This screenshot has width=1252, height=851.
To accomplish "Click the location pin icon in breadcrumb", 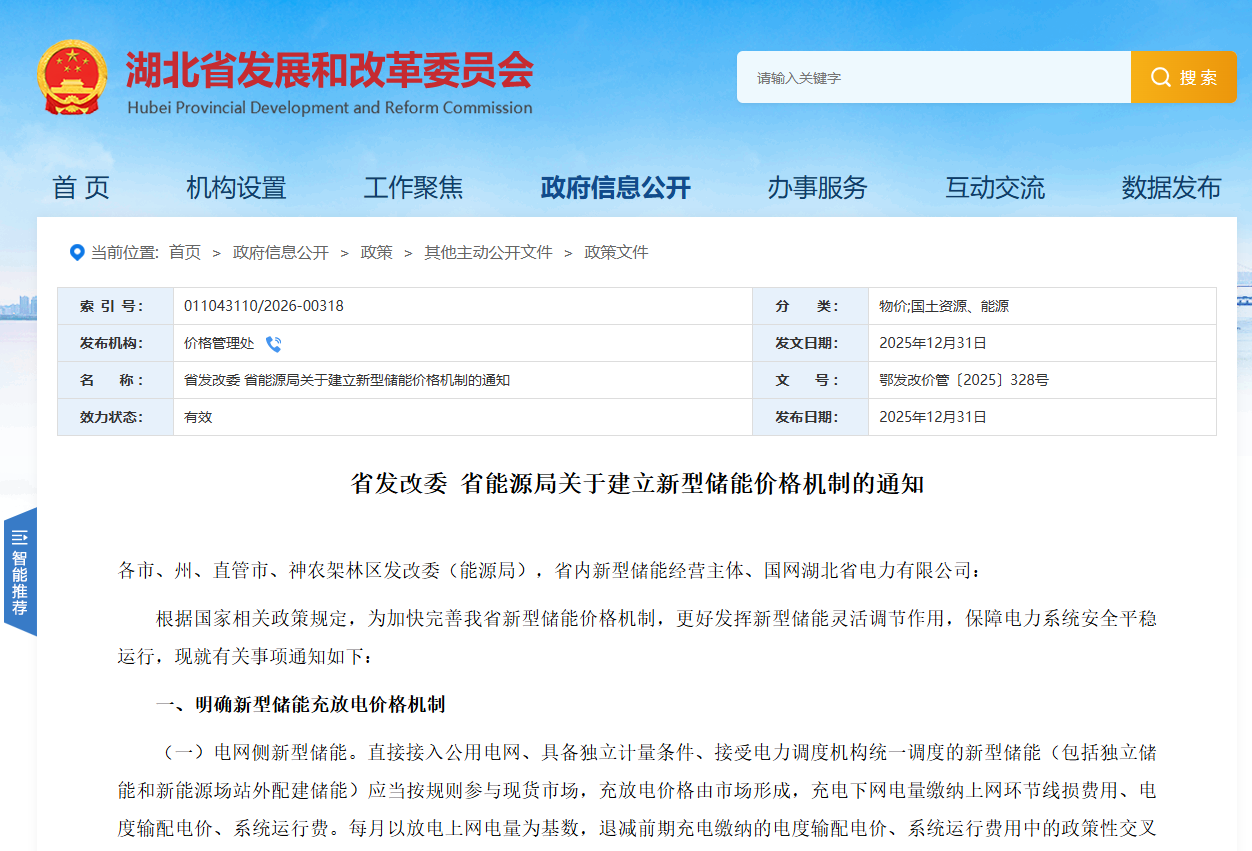I will point(77,252).
